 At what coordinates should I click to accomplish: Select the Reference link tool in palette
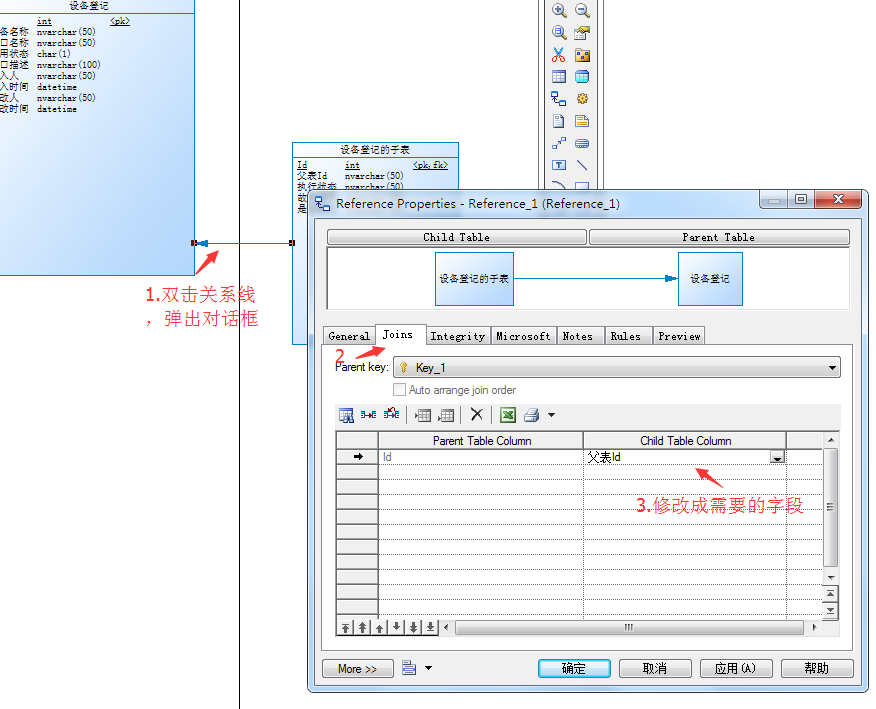point(559,99)
